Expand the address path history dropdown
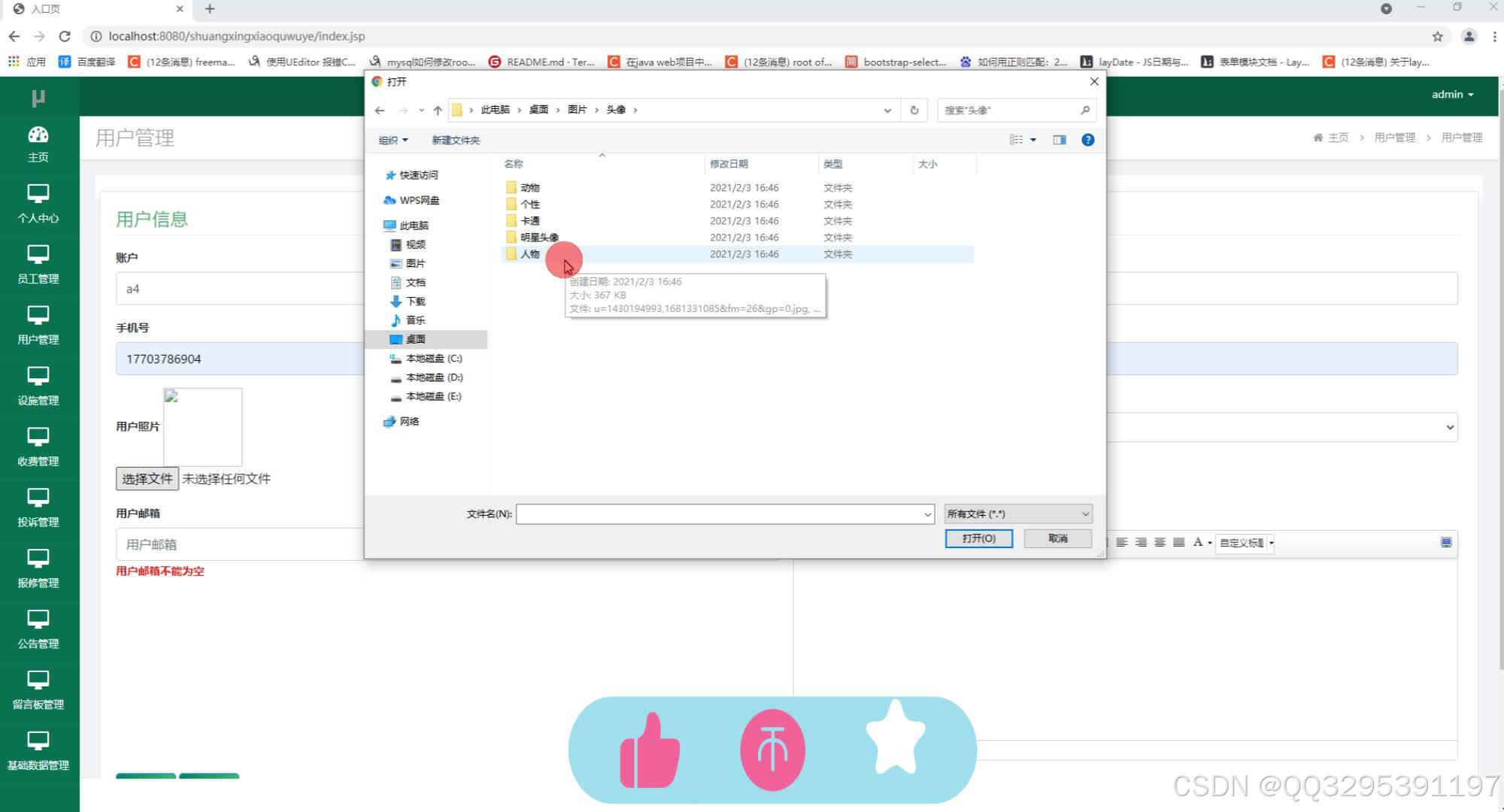 pyautogui.click(x=887, y=111)
